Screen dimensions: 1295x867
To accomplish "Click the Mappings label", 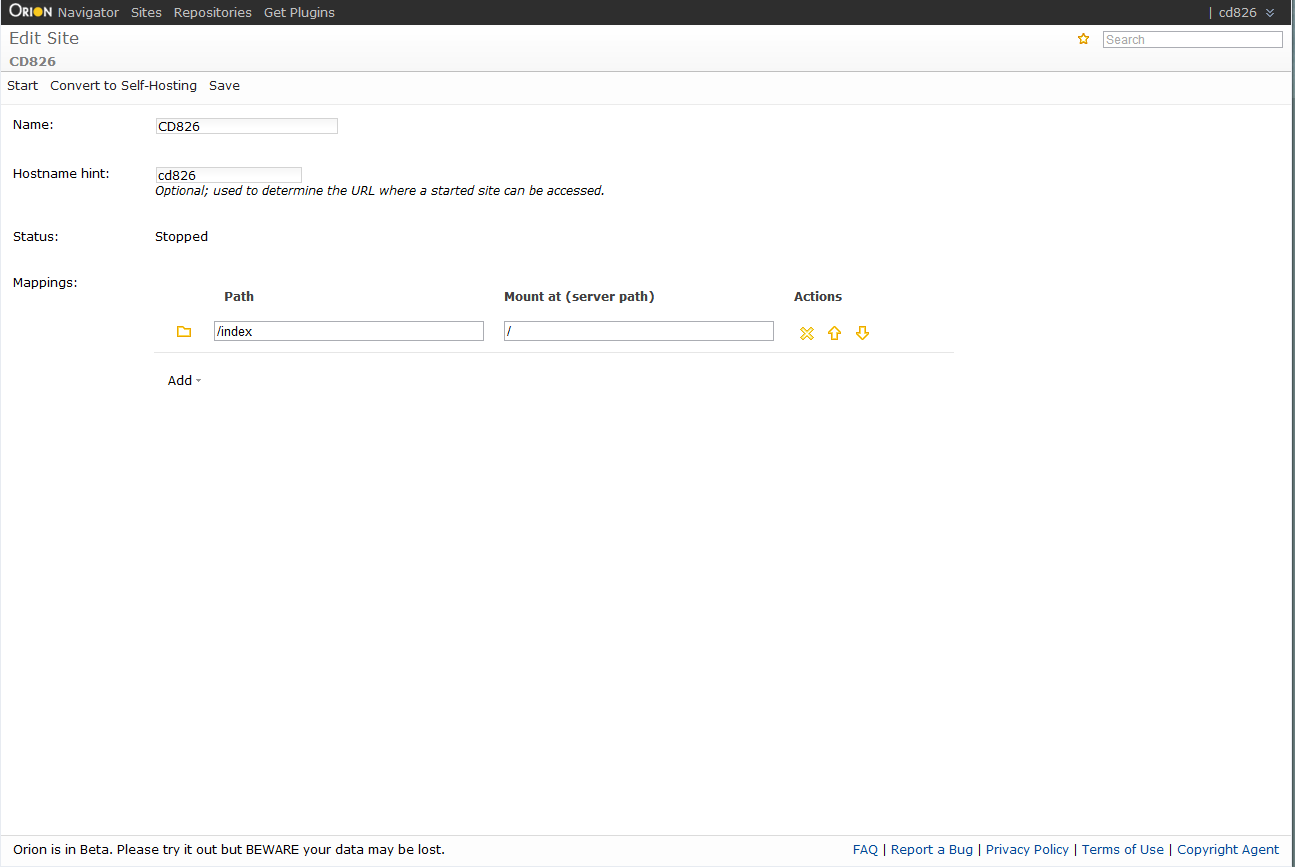I will coord(45,282).
